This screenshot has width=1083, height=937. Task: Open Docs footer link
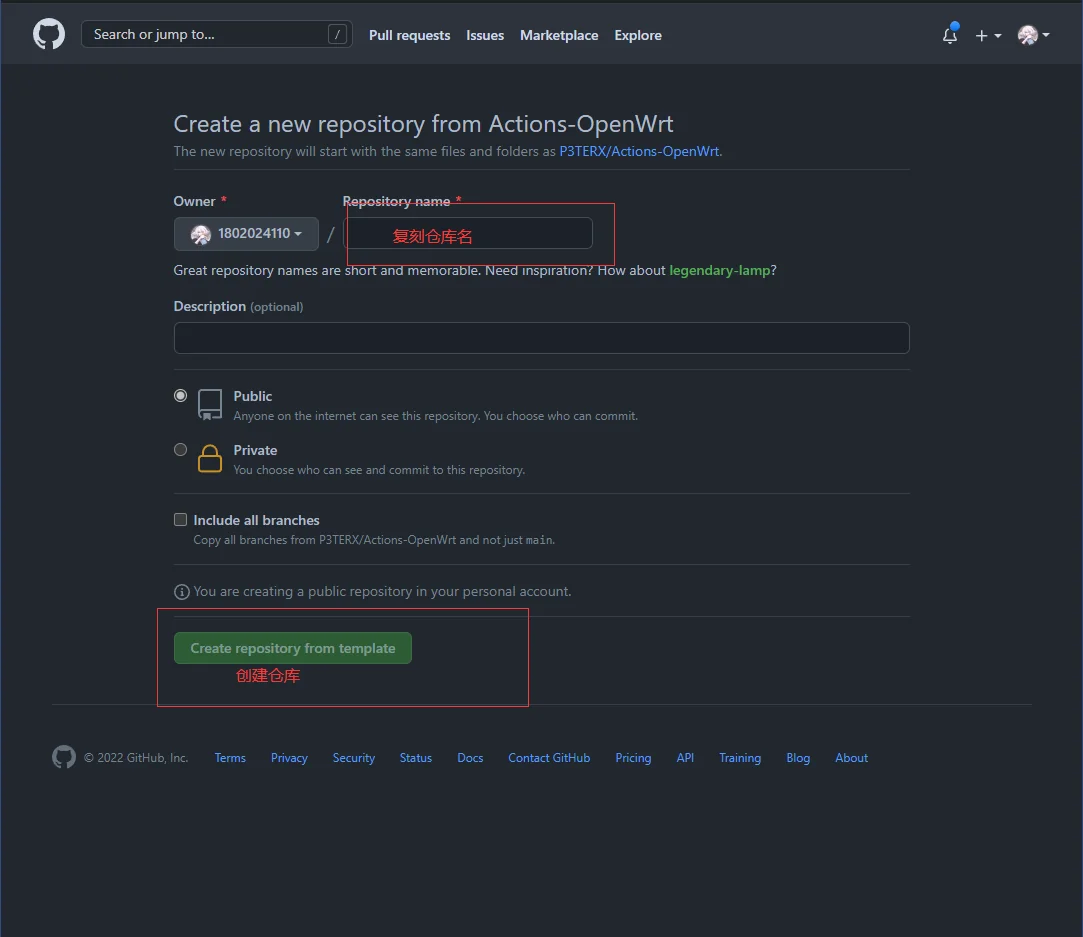coord(470,758)
